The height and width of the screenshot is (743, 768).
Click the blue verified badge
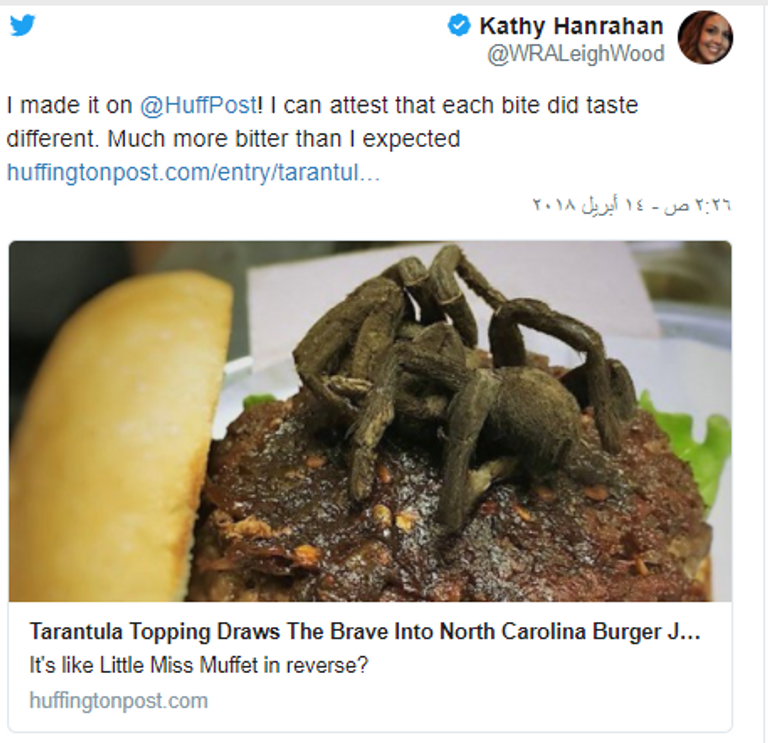pyautogui.click(x=459, y=27)
